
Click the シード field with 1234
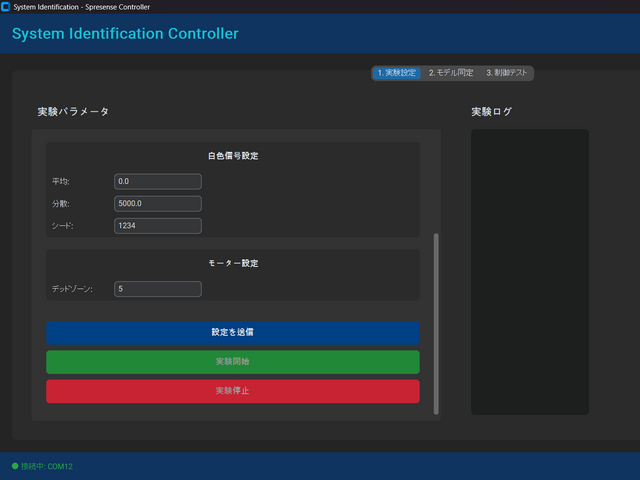[158, 226]
